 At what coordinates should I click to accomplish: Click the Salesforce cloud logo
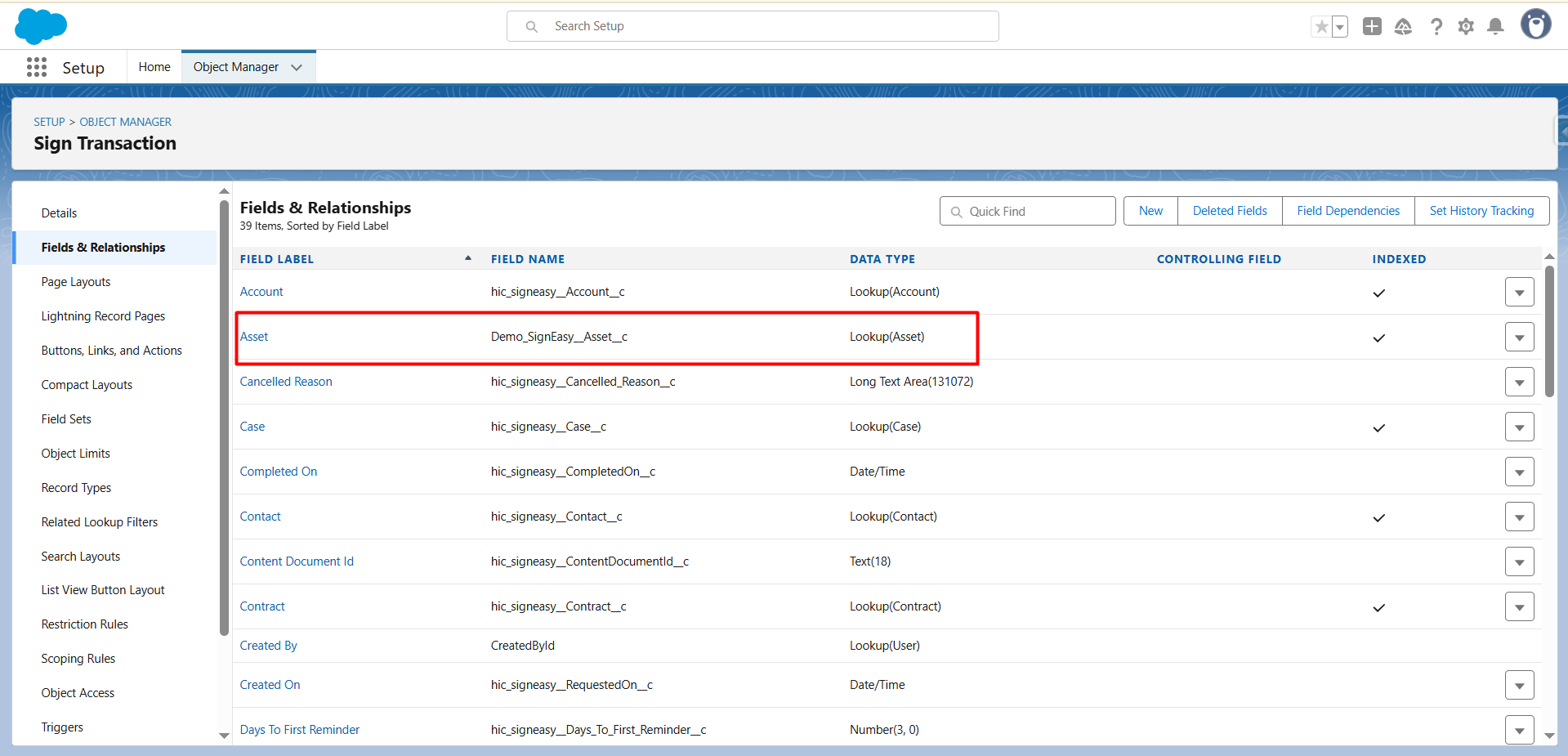[40, 26]
